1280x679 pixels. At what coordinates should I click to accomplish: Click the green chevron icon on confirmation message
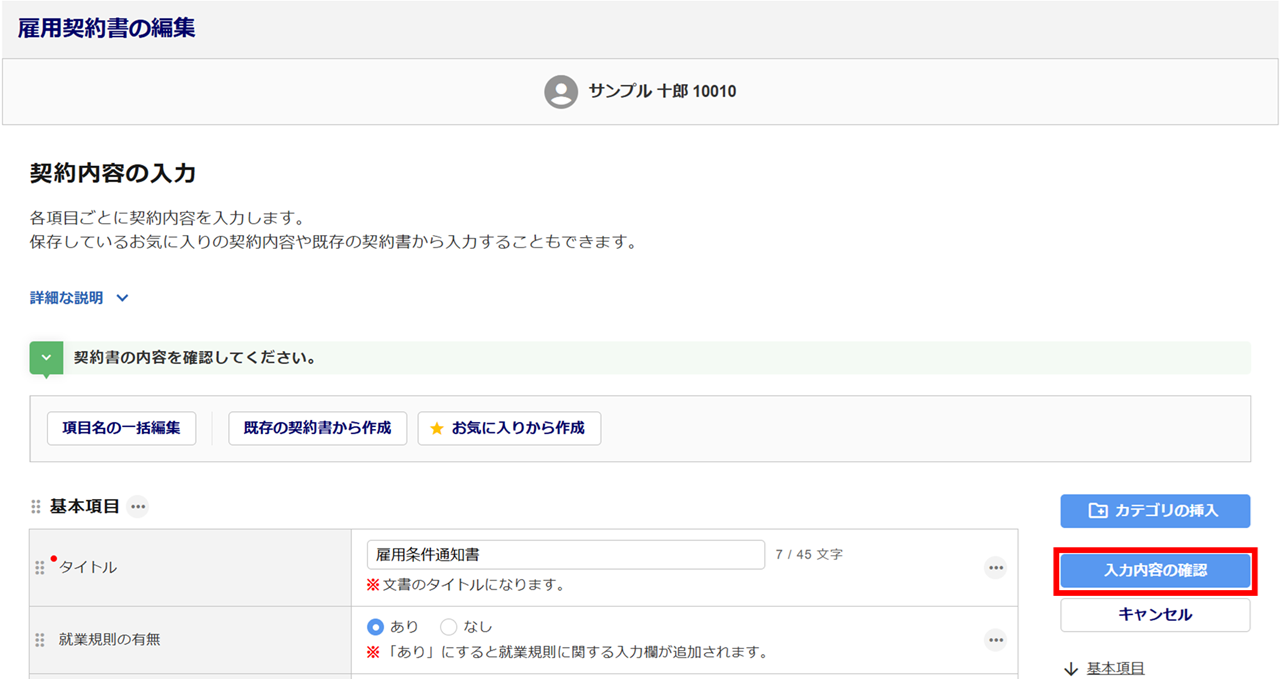pos(46,358)
